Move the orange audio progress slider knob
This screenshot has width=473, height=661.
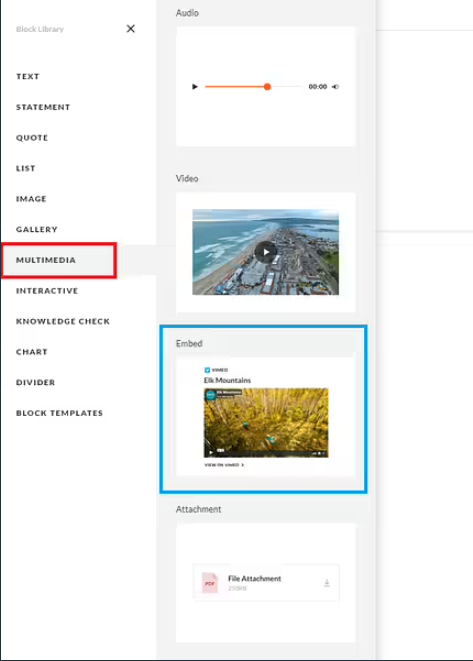[267, 87]
